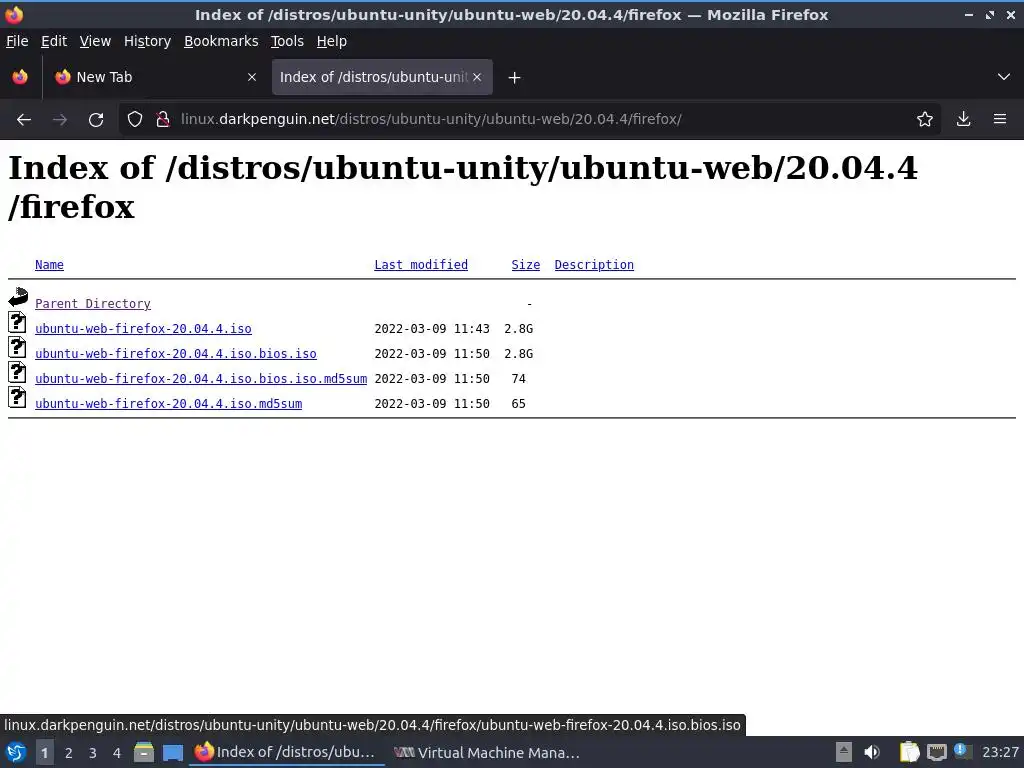Click the update notifier tray icon
Viewport: 1024px width, 768px height.
963,751
